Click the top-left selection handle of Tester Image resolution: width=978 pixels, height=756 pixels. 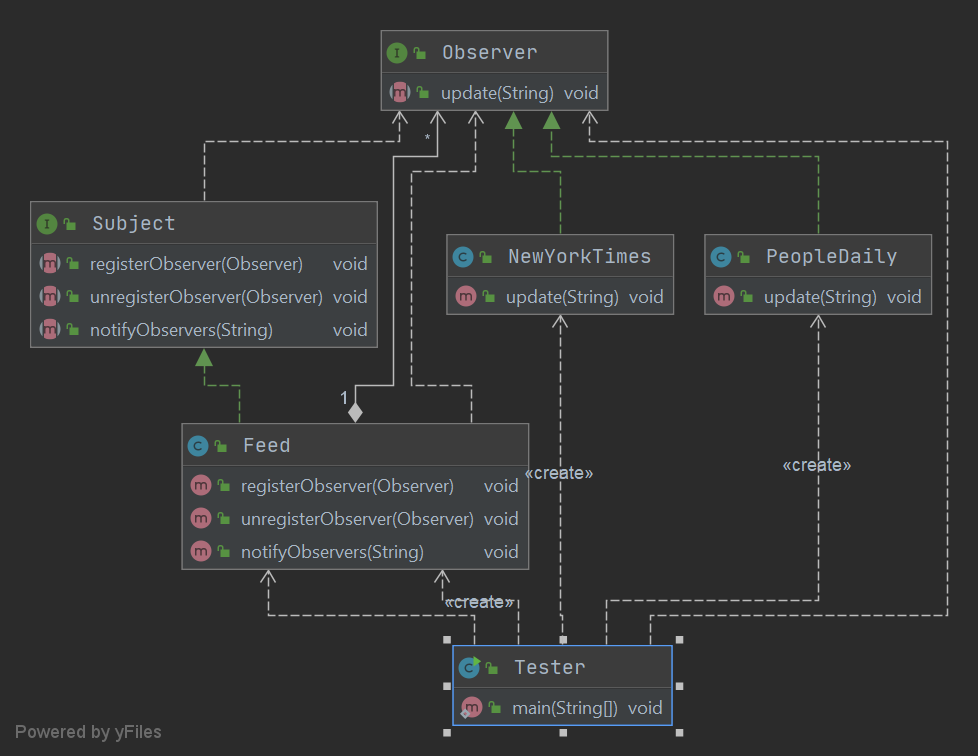(x=447, y=641)
